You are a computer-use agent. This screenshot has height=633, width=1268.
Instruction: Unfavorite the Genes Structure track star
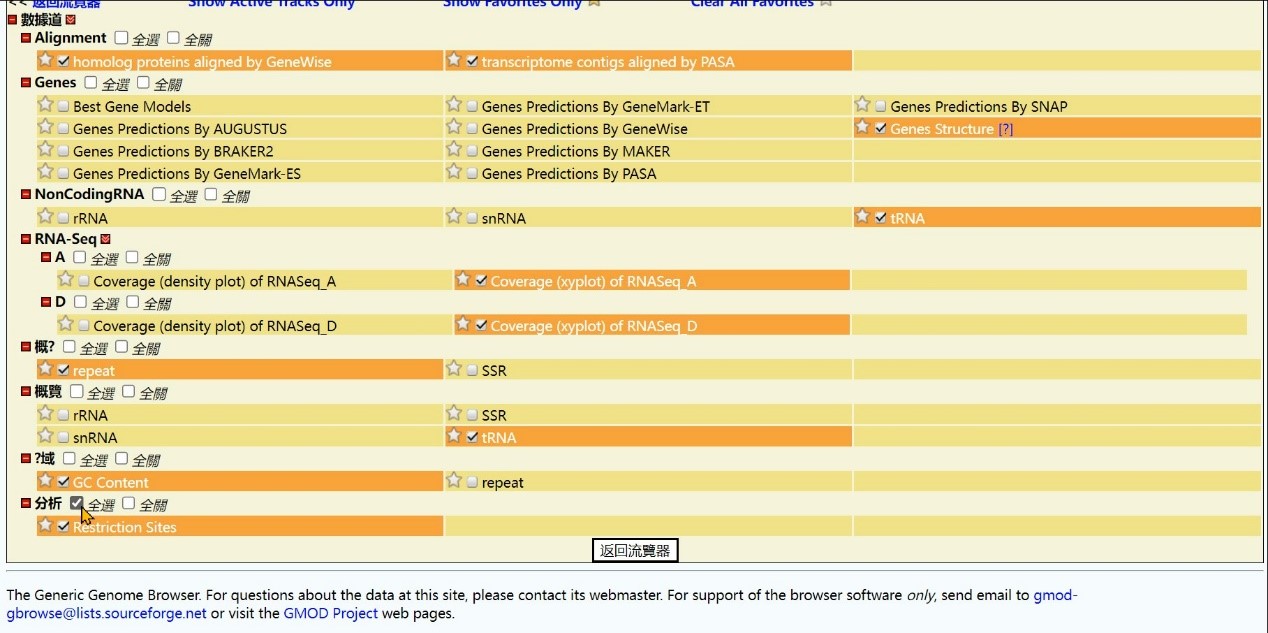coord(862,127)
